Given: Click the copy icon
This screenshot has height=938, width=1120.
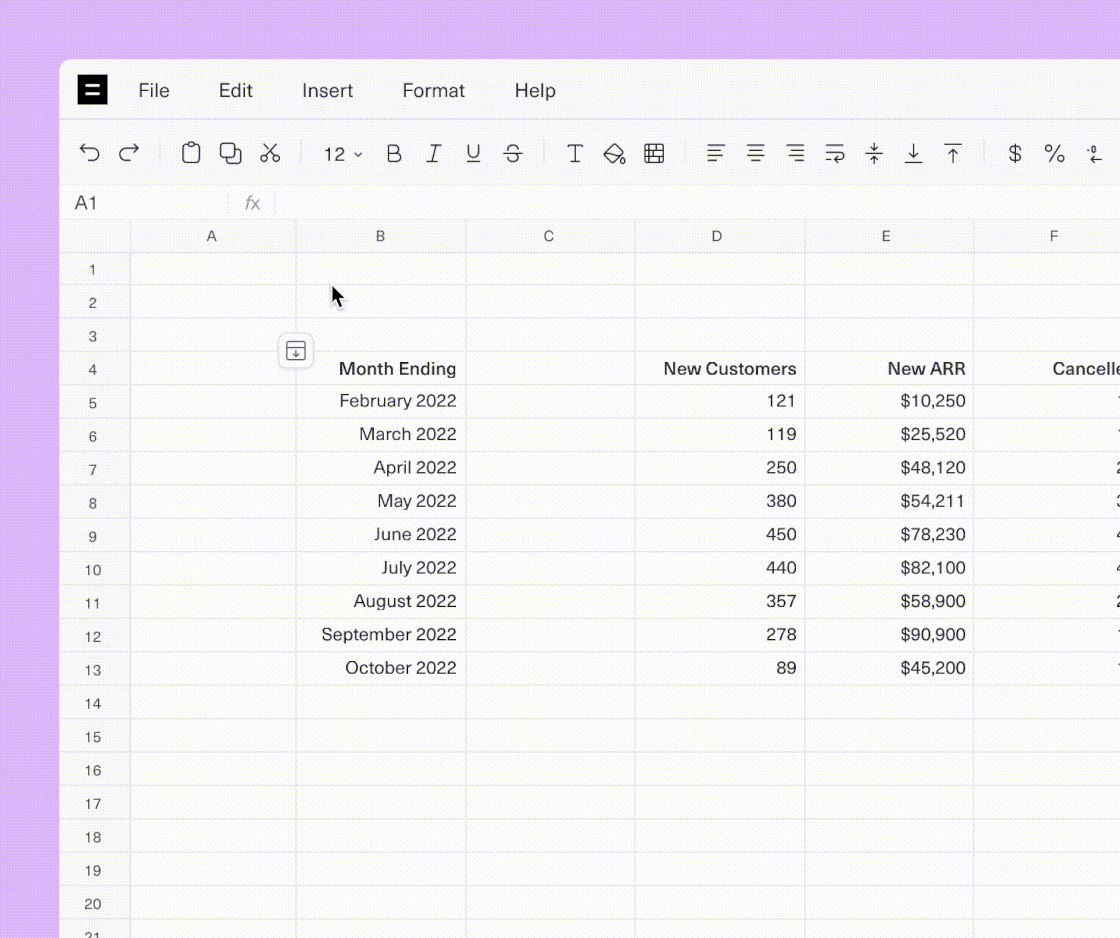Looking at the screenshot, I should click(x=230, y=153).
